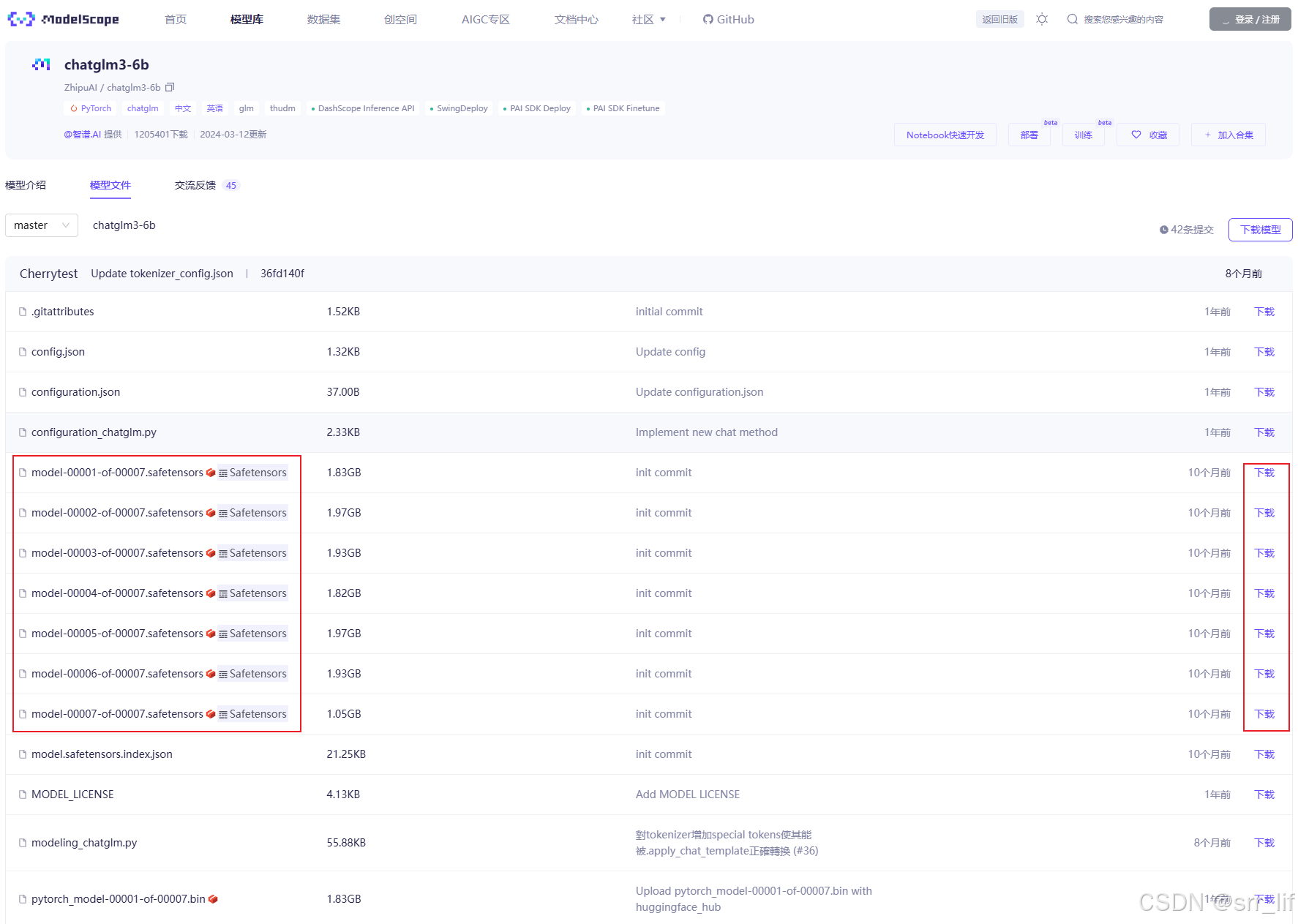
Task: Switch to 交流反馈 tab
Action: coord(207,185)
